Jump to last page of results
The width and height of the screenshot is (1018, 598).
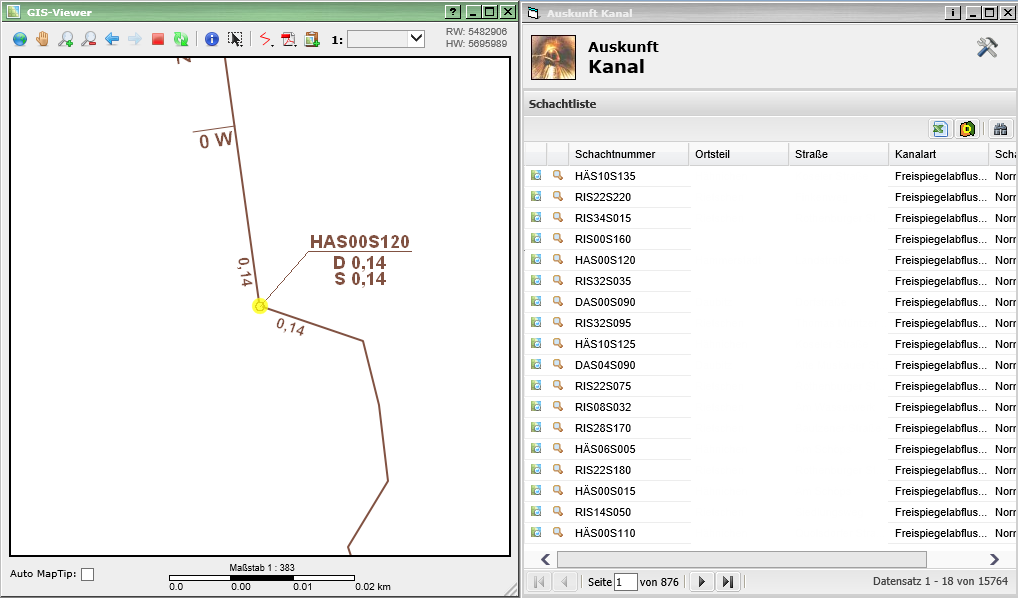coord(728,582)
